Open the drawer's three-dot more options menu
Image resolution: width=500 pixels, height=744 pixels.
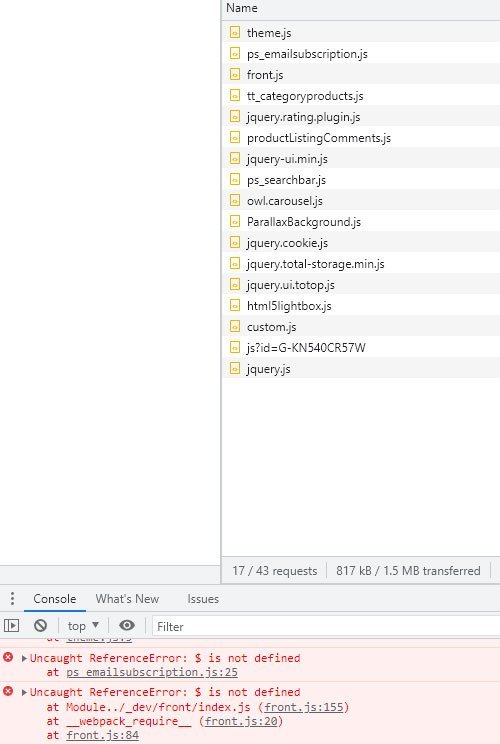point(12,598)
